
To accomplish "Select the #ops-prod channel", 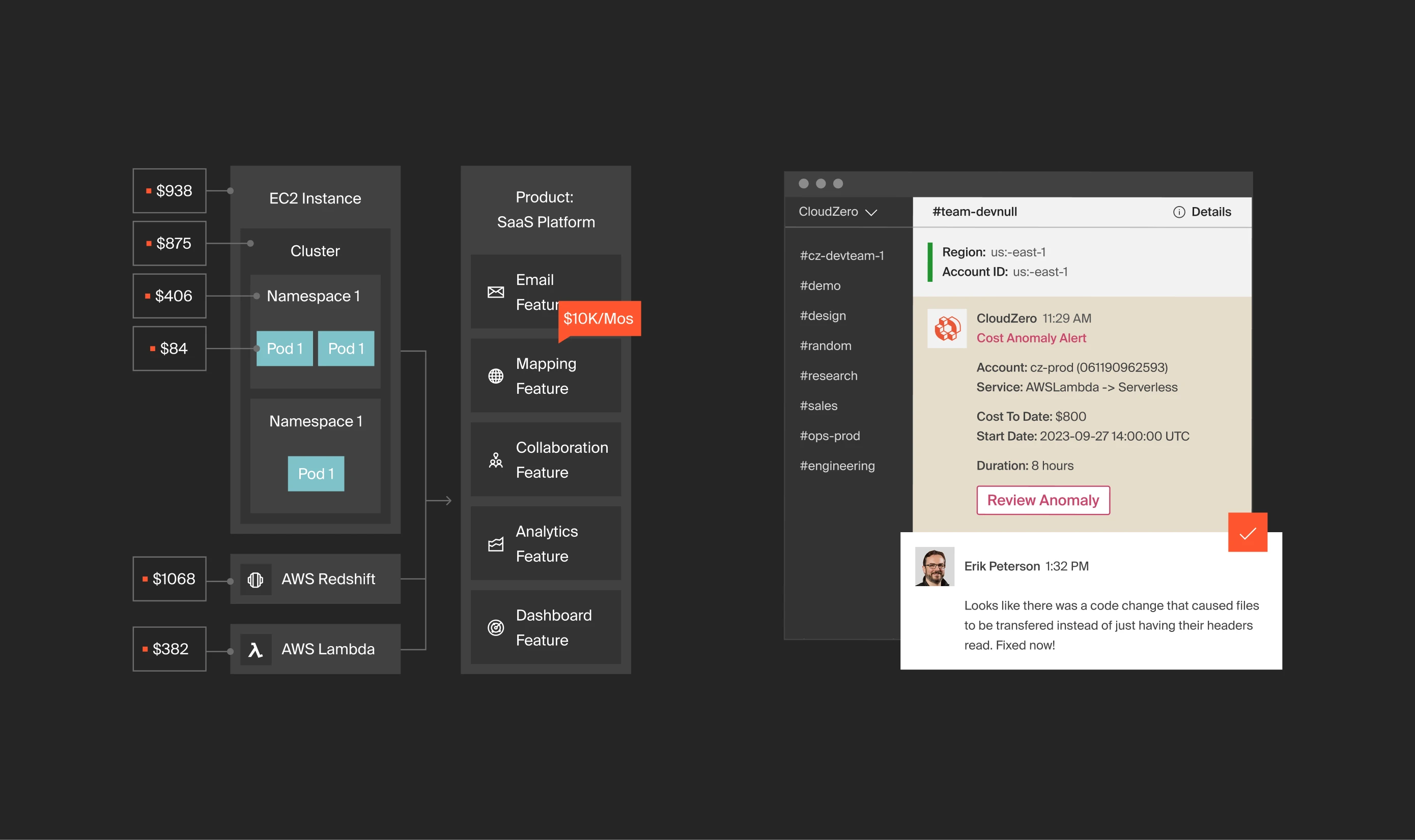I will click(830, 436).
